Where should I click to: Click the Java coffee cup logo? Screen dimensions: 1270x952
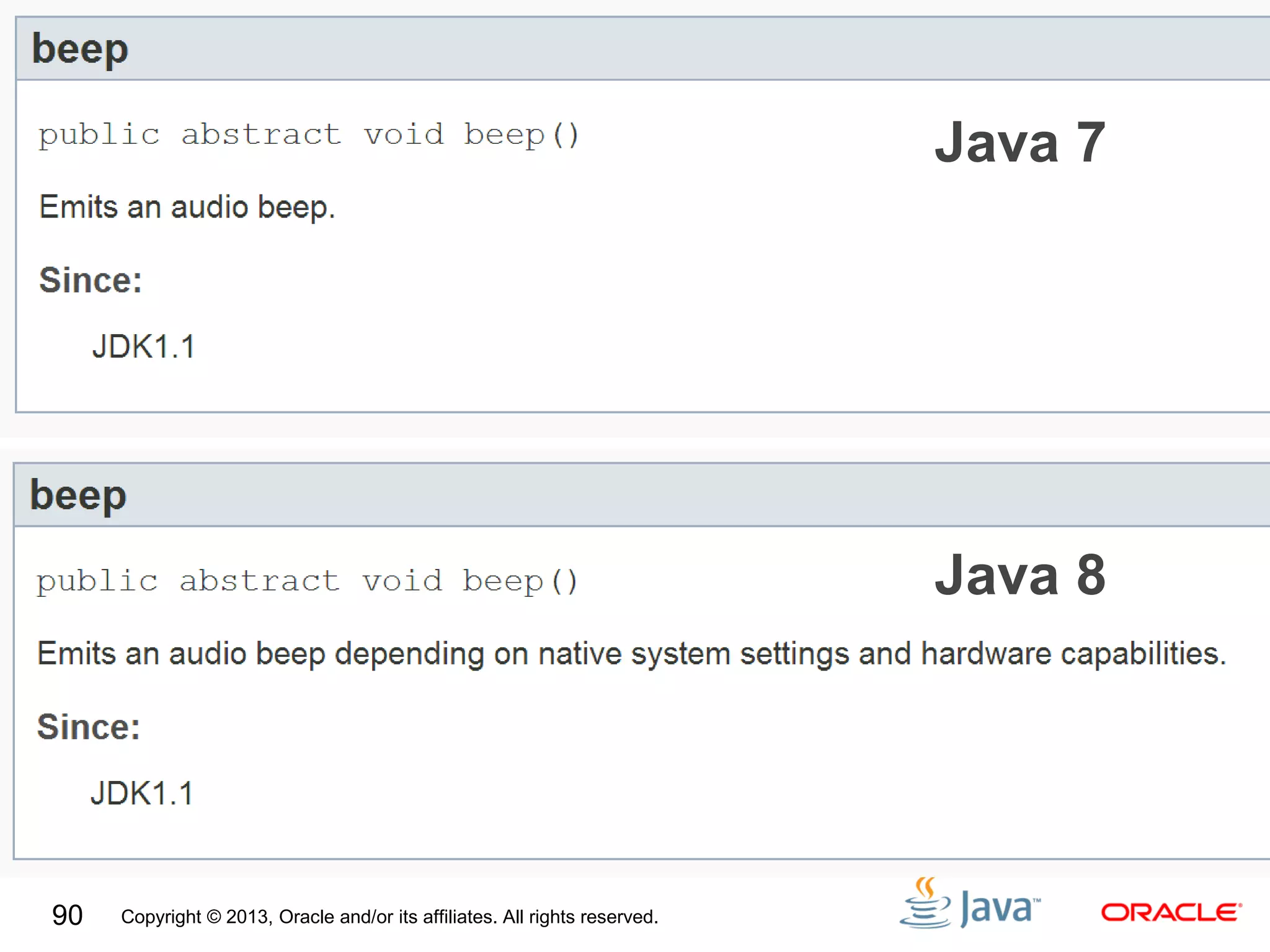[x=970, y=903]
